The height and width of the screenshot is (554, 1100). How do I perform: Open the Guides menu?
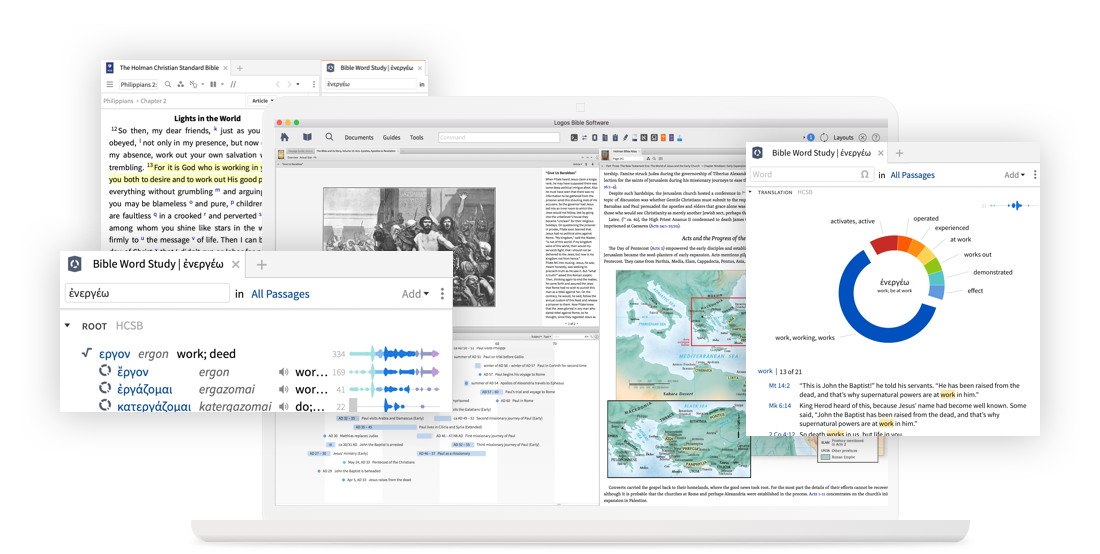(391, 137)
